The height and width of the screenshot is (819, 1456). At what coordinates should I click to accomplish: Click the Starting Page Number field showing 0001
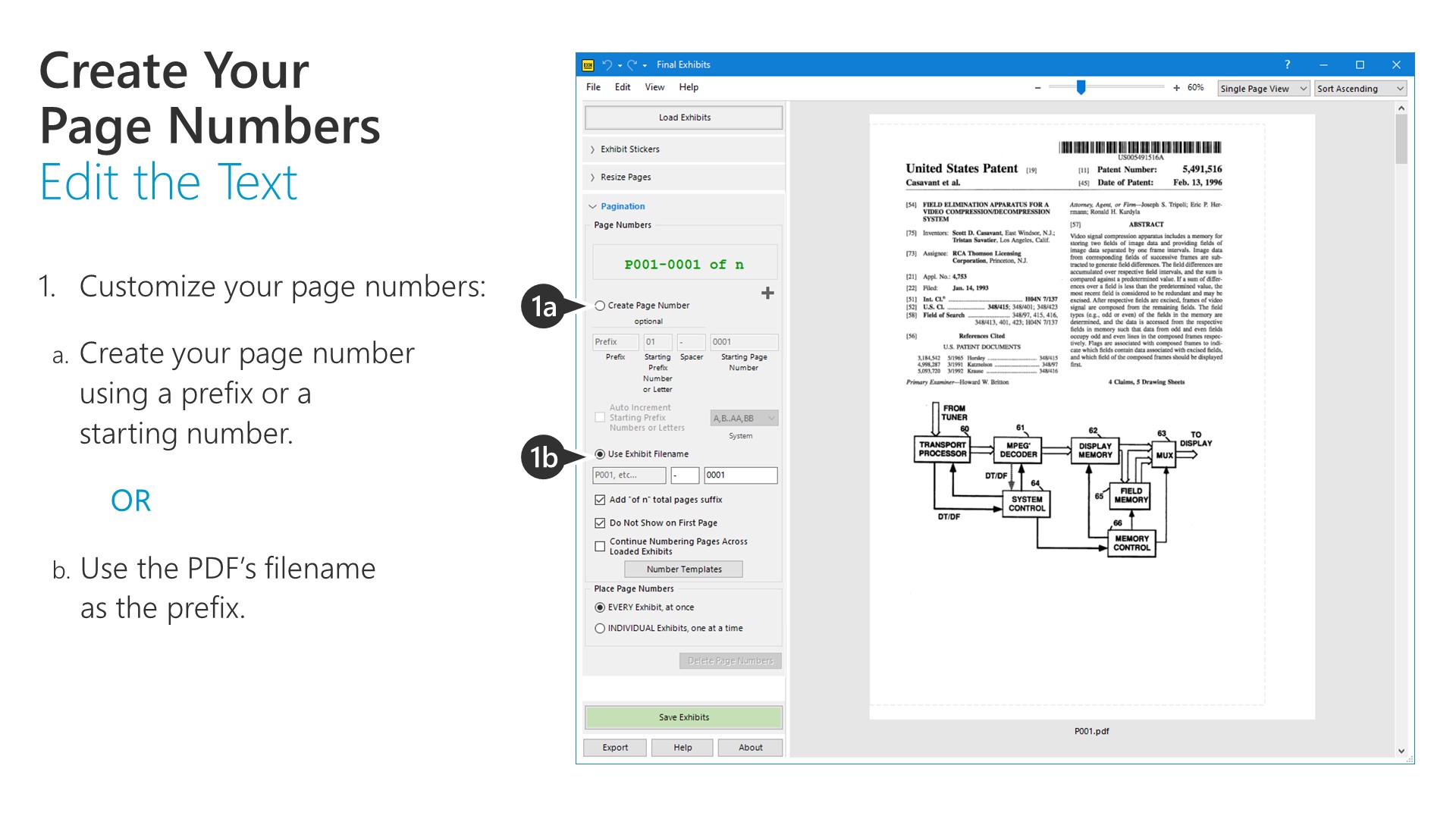(742, 342)
